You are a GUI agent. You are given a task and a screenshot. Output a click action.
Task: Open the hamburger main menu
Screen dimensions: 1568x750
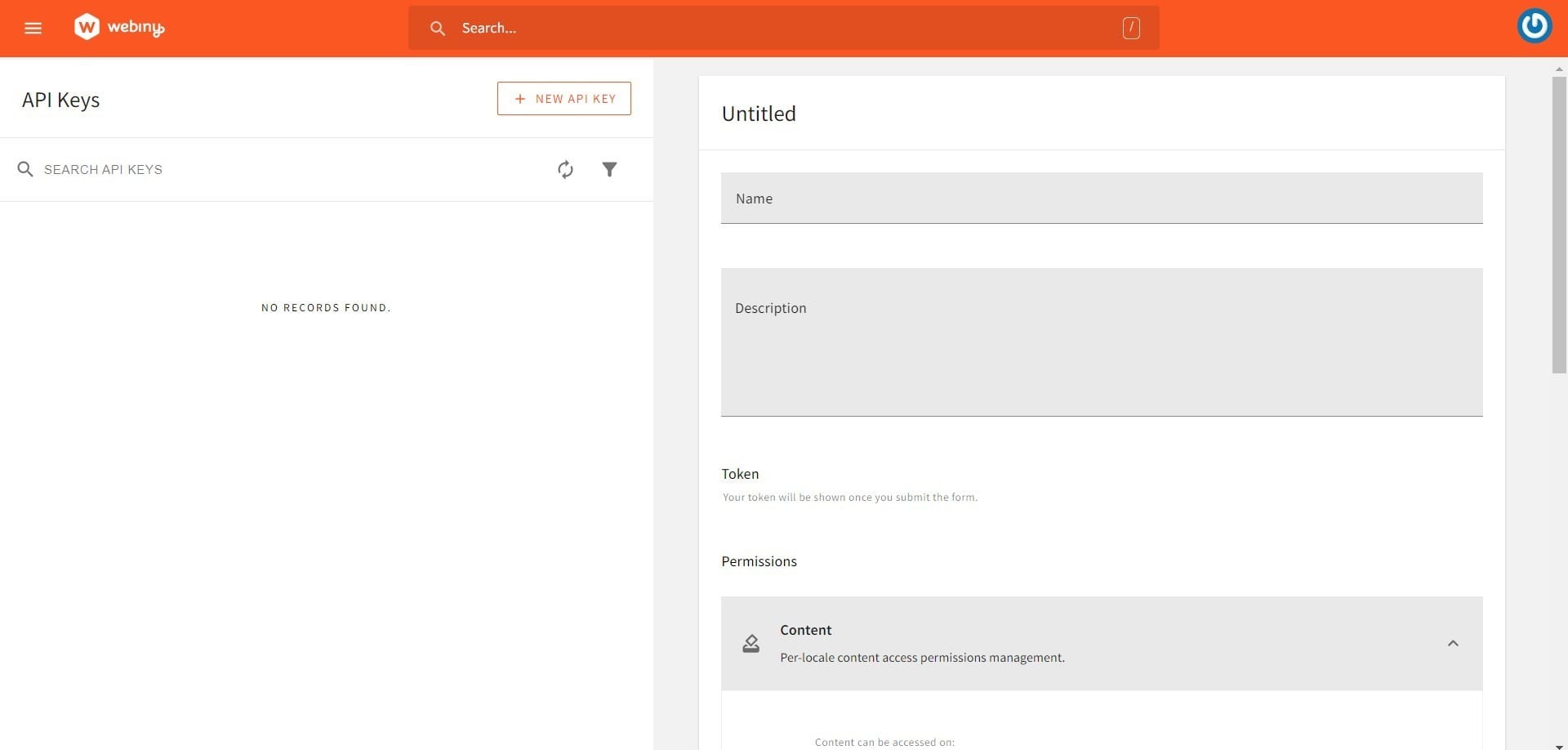(x=33, y=28)
